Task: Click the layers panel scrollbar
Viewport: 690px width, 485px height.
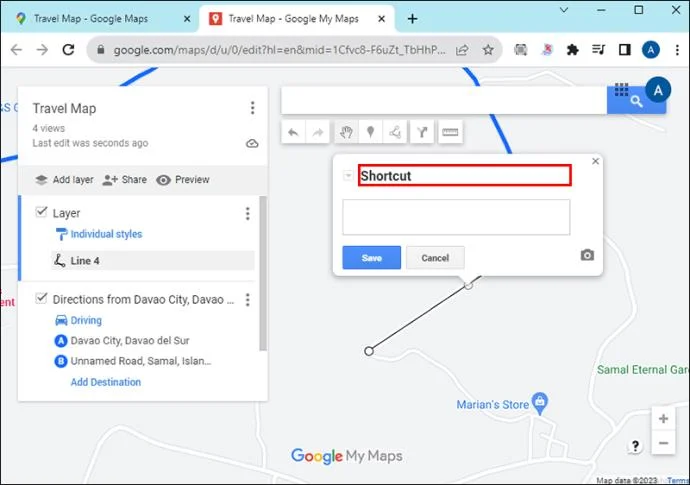Action: click(263, 273)
